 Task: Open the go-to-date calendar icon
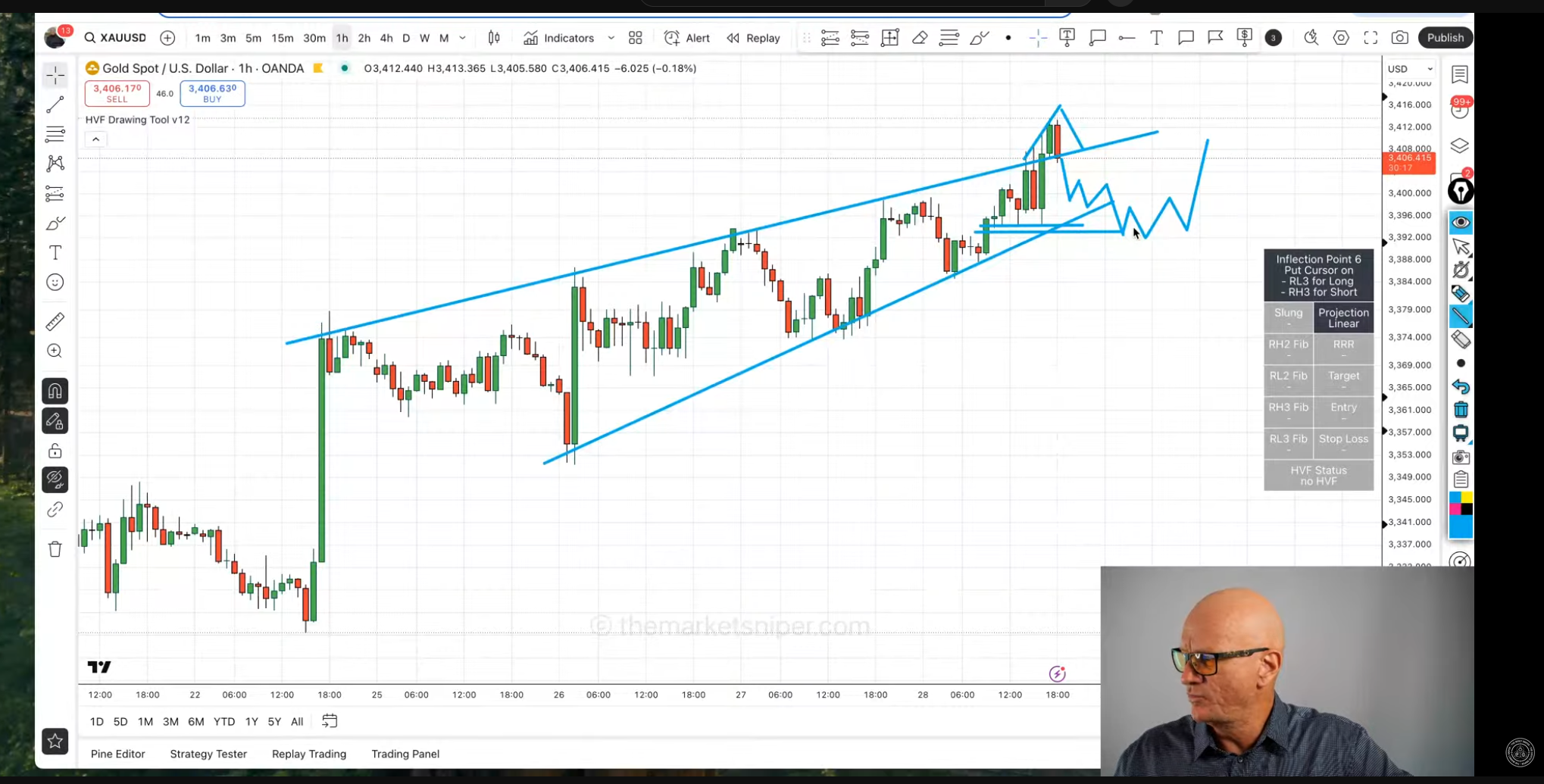tap(329, 721)
